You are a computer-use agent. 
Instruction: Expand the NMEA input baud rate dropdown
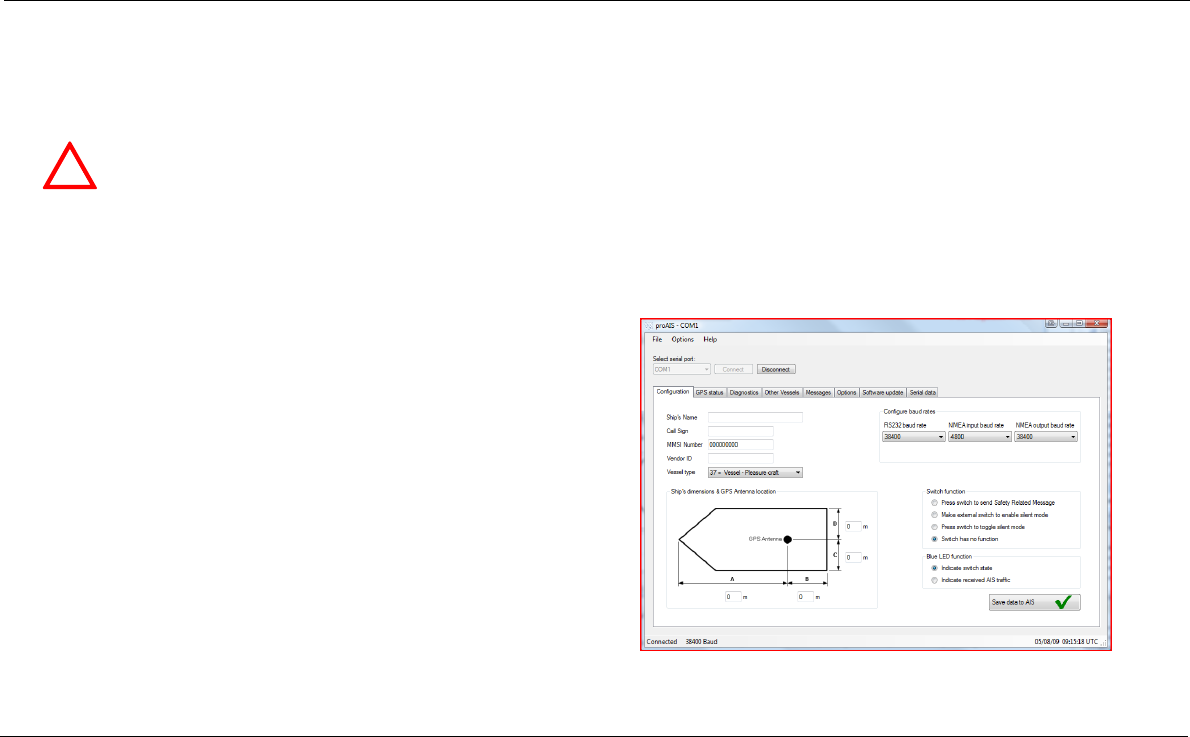980,436
